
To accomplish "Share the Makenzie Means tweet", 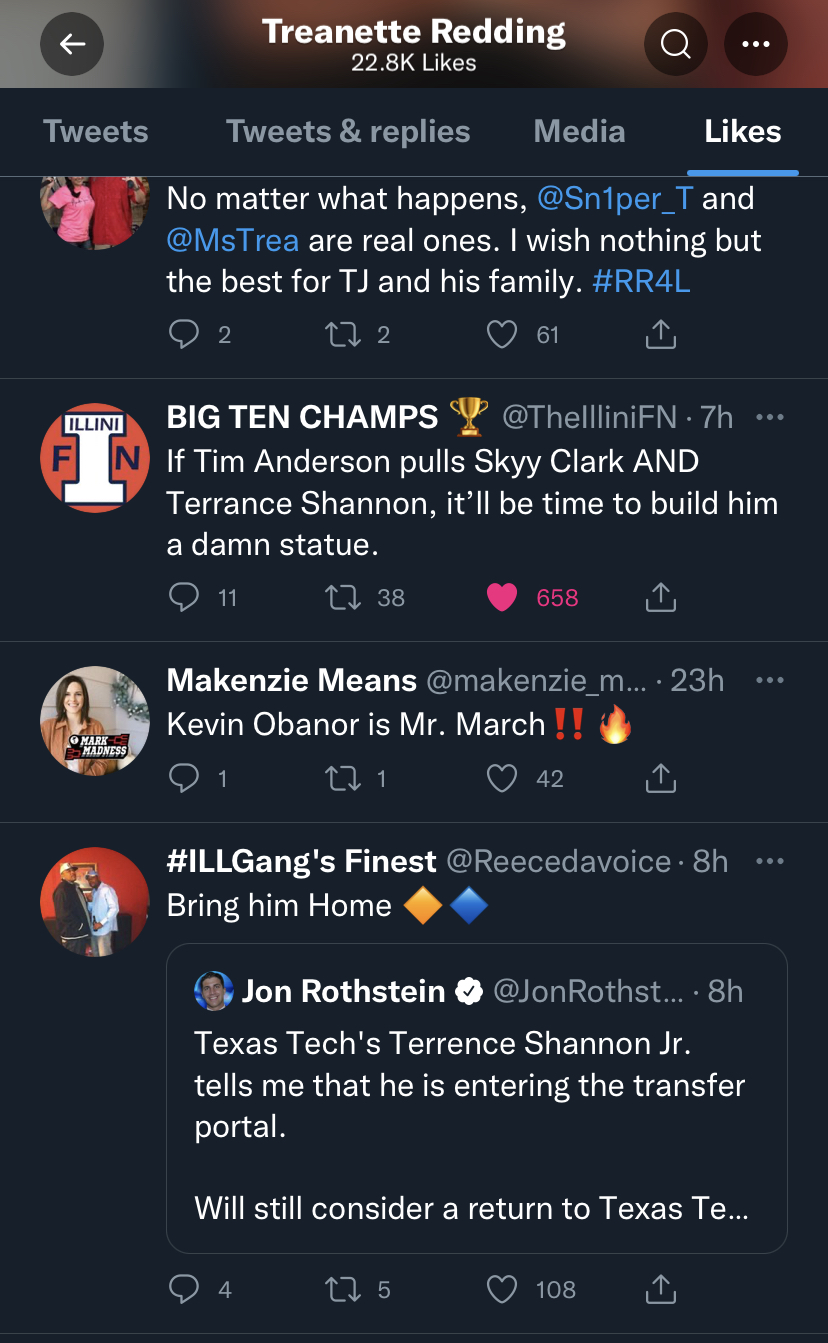I will point(660,778).
